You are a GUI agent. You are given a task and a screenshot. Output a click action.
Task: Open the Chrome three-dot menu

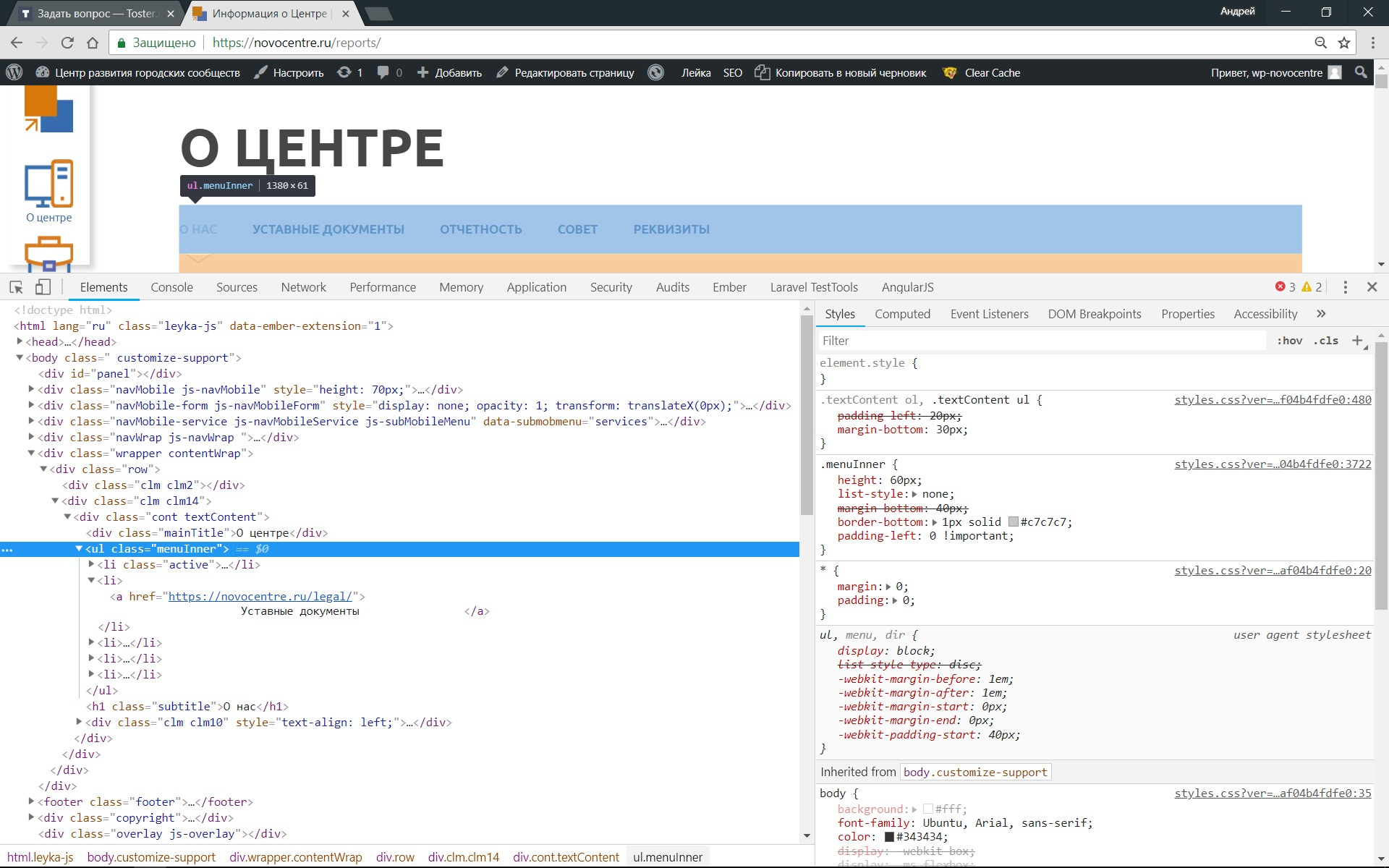[x=1372, y=43]
